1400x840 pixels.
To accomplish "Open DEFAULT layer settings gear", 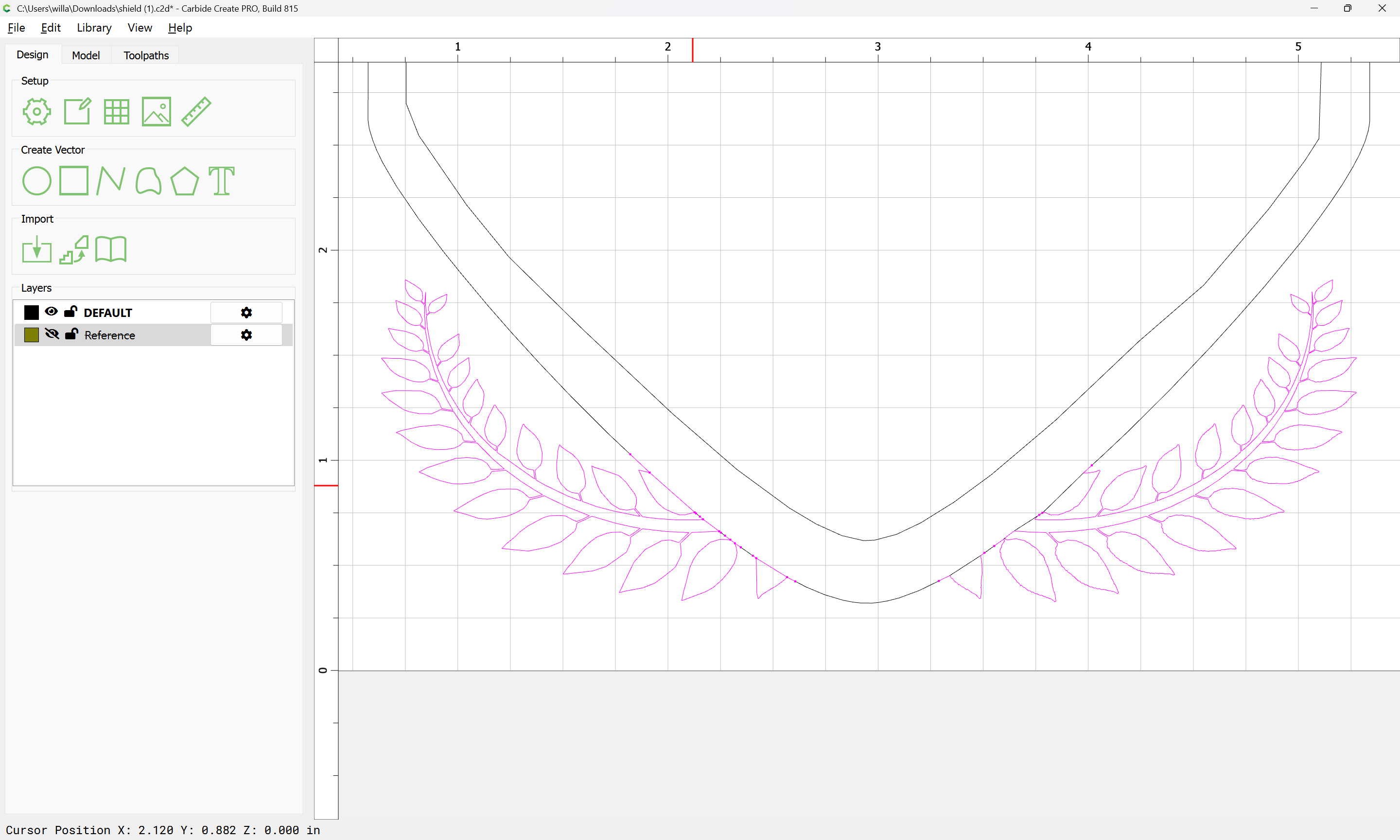I will pos(246,313).
